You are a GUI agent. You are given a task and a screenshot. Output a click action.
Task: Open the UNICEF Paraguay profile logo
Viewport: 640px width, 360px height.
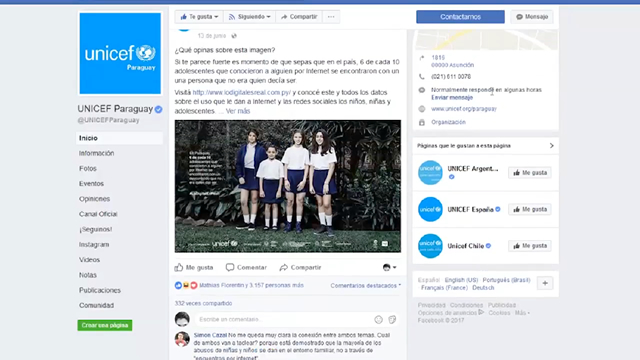pyautogui.click(x=120, y=53)
